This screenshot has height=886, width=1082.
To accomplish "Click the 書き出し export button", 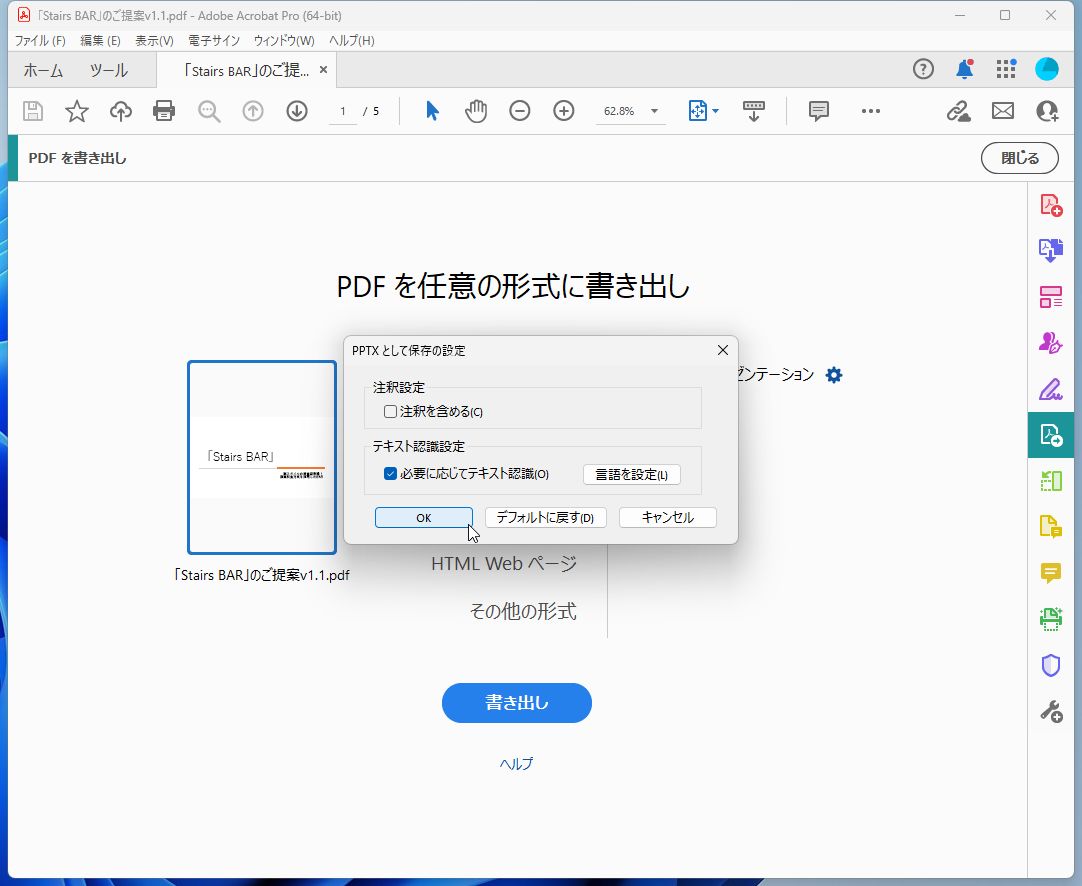I will (x=516, y=703).
